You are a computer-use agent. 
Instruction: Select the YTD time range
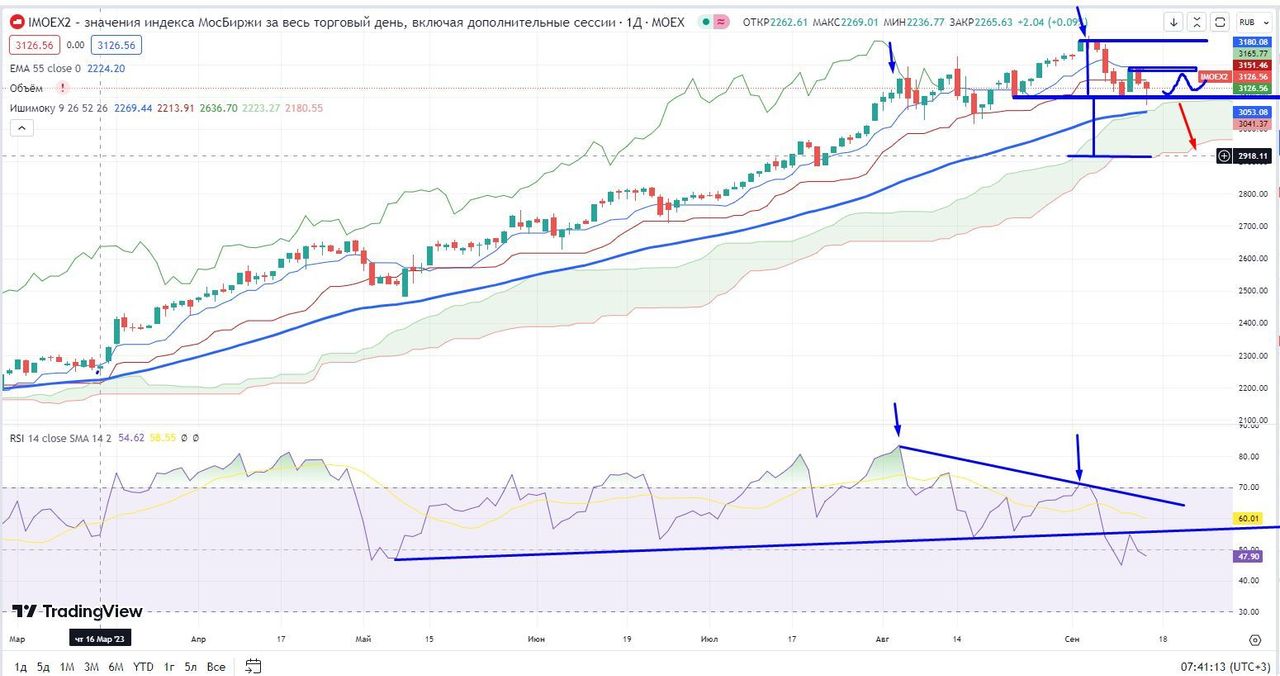pyautogui.click(x=143, y=666)
